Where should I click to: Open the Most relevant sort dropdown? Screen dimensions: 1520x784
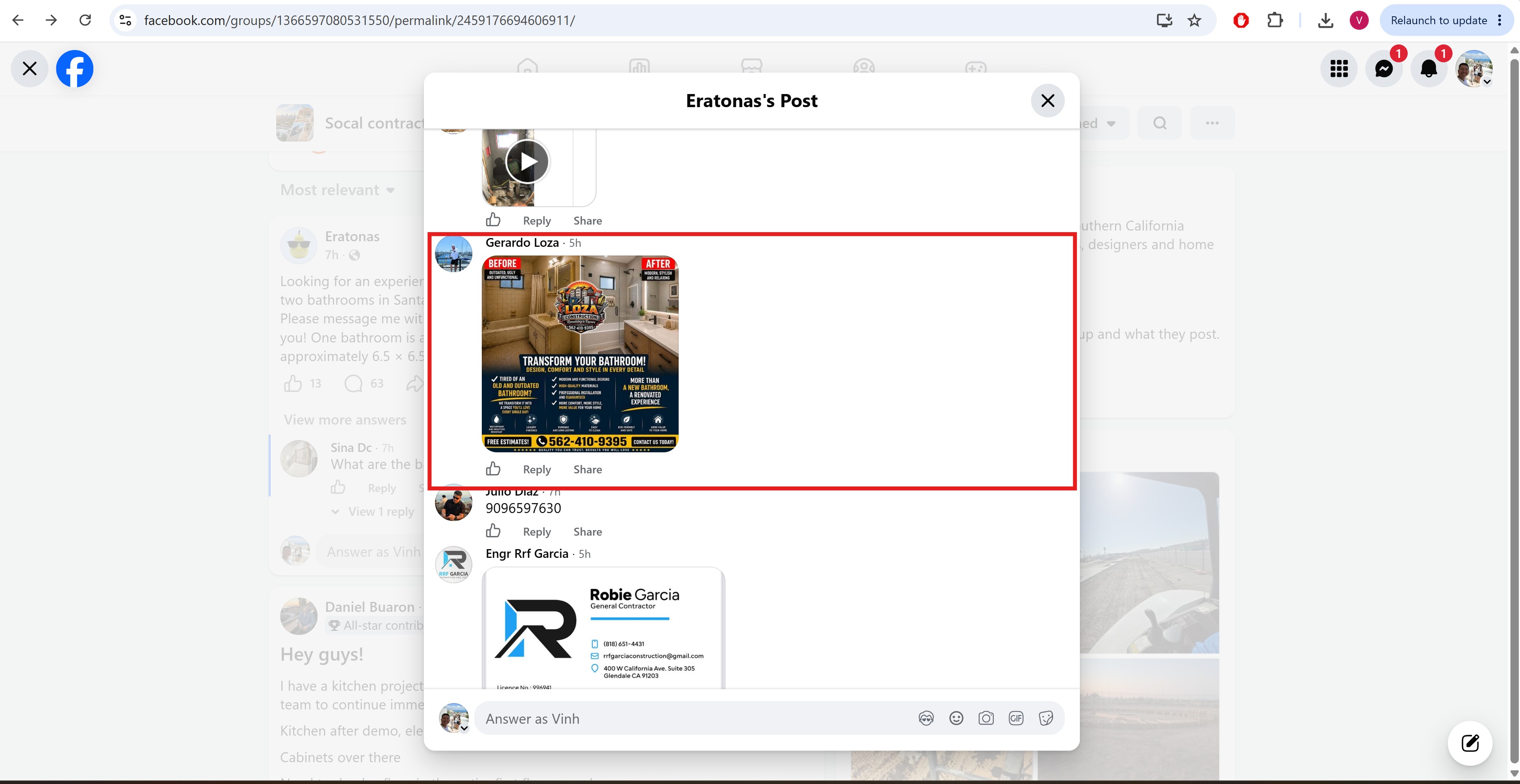[337, 190]
